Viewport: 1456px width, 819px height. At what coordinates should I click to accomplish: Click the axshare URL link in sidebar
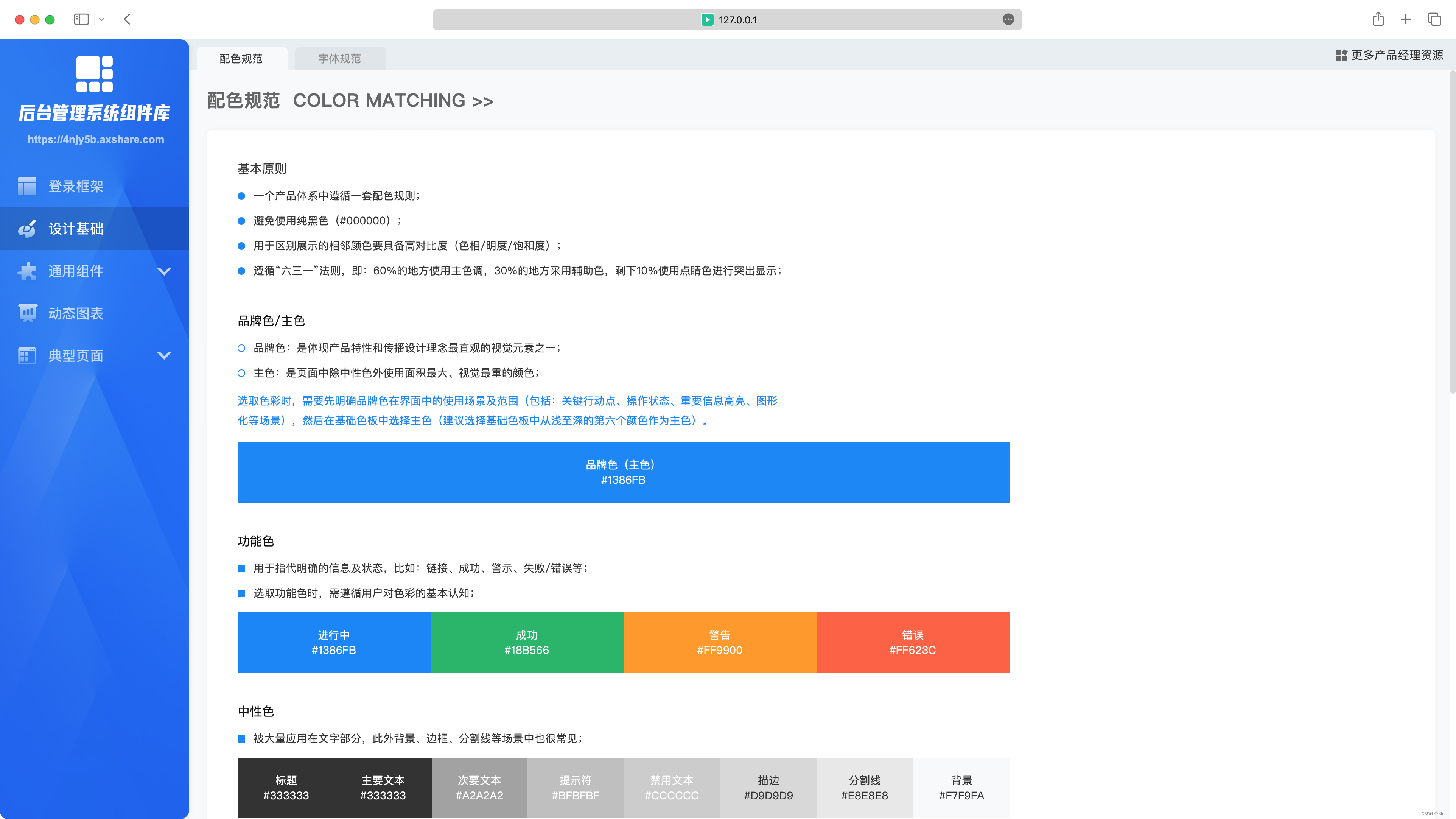pyautogui.click(x=95, y=139)
